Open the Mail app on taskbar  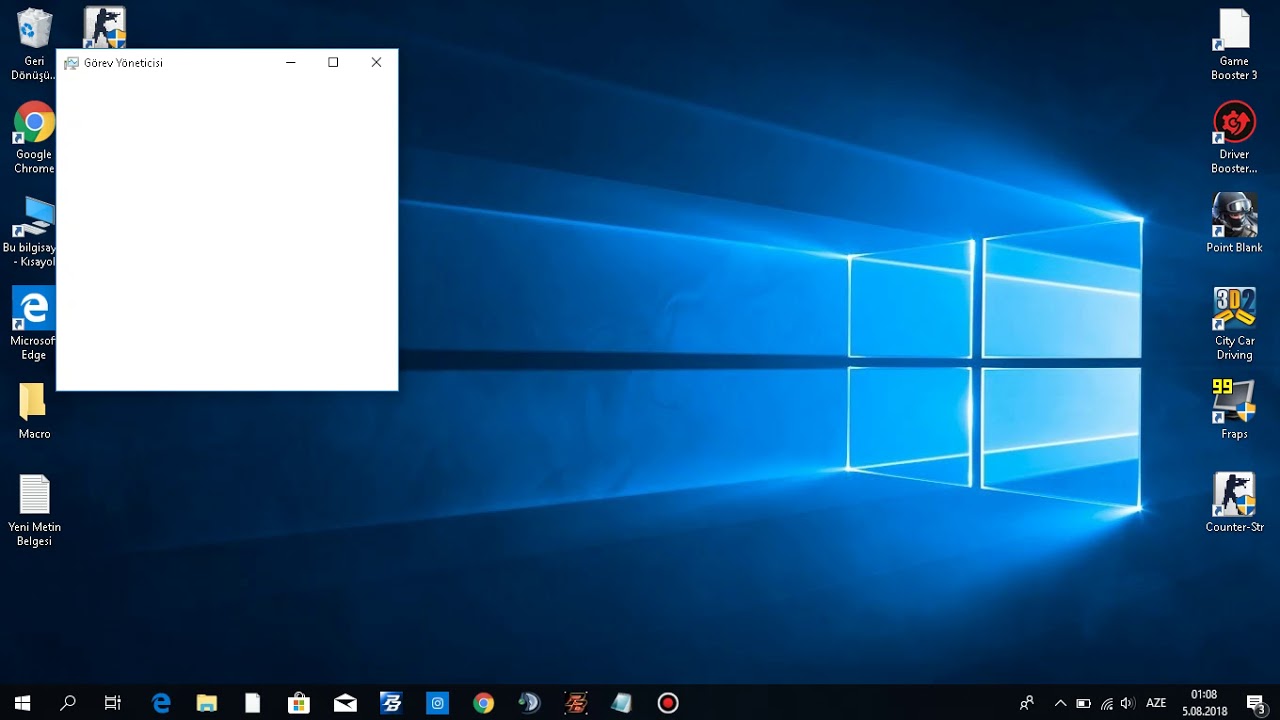(x=345, y=703)
